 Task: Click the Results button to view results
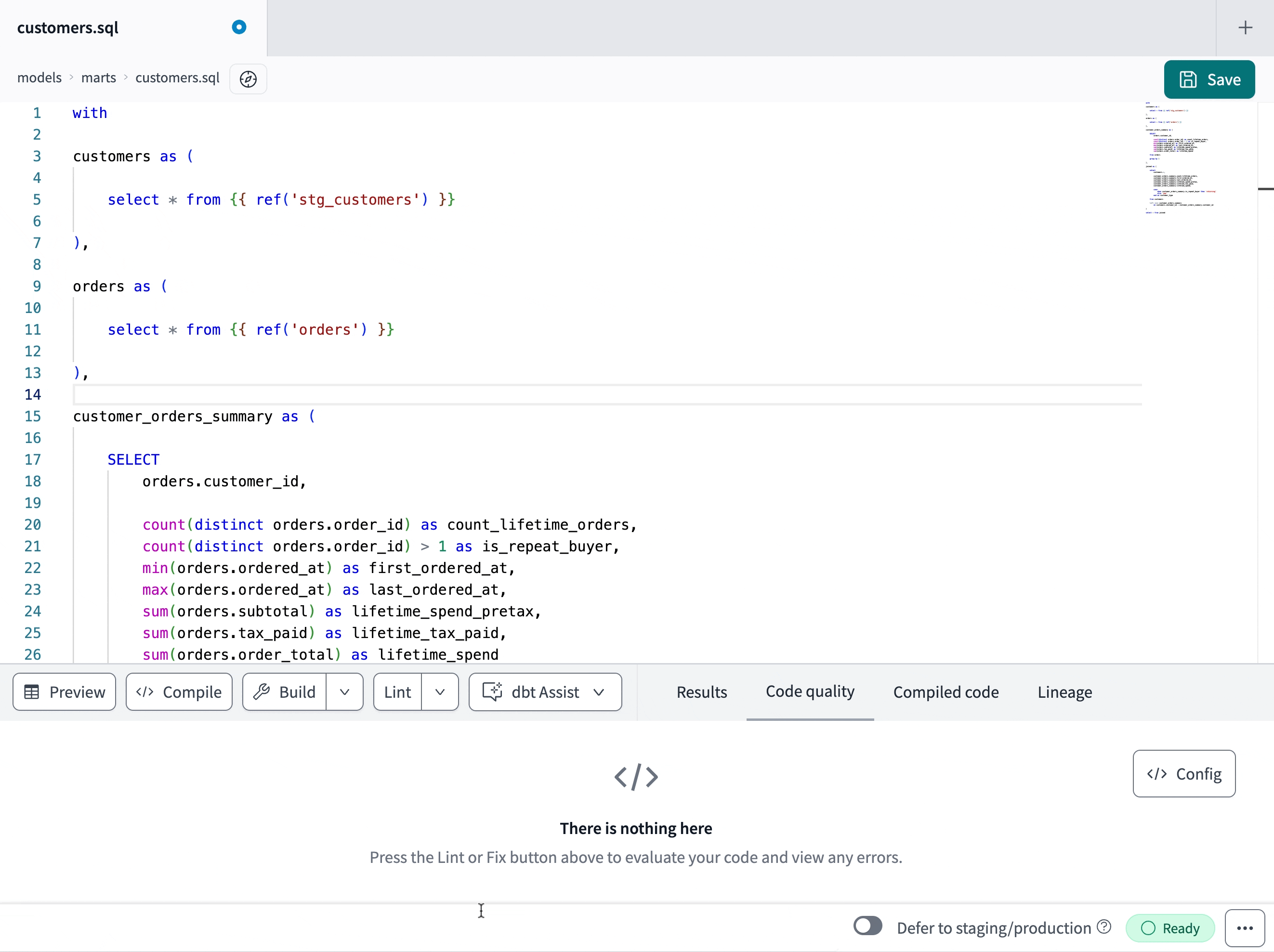702,691
